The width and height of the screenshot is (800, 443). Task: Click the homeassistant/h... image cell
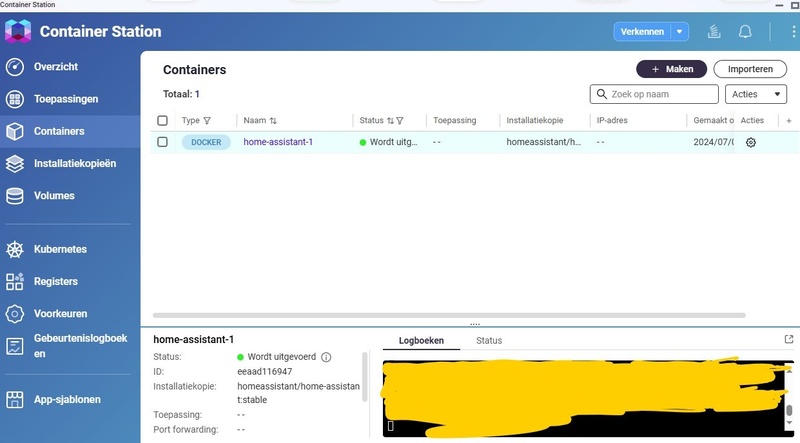(x=543, y=142)
